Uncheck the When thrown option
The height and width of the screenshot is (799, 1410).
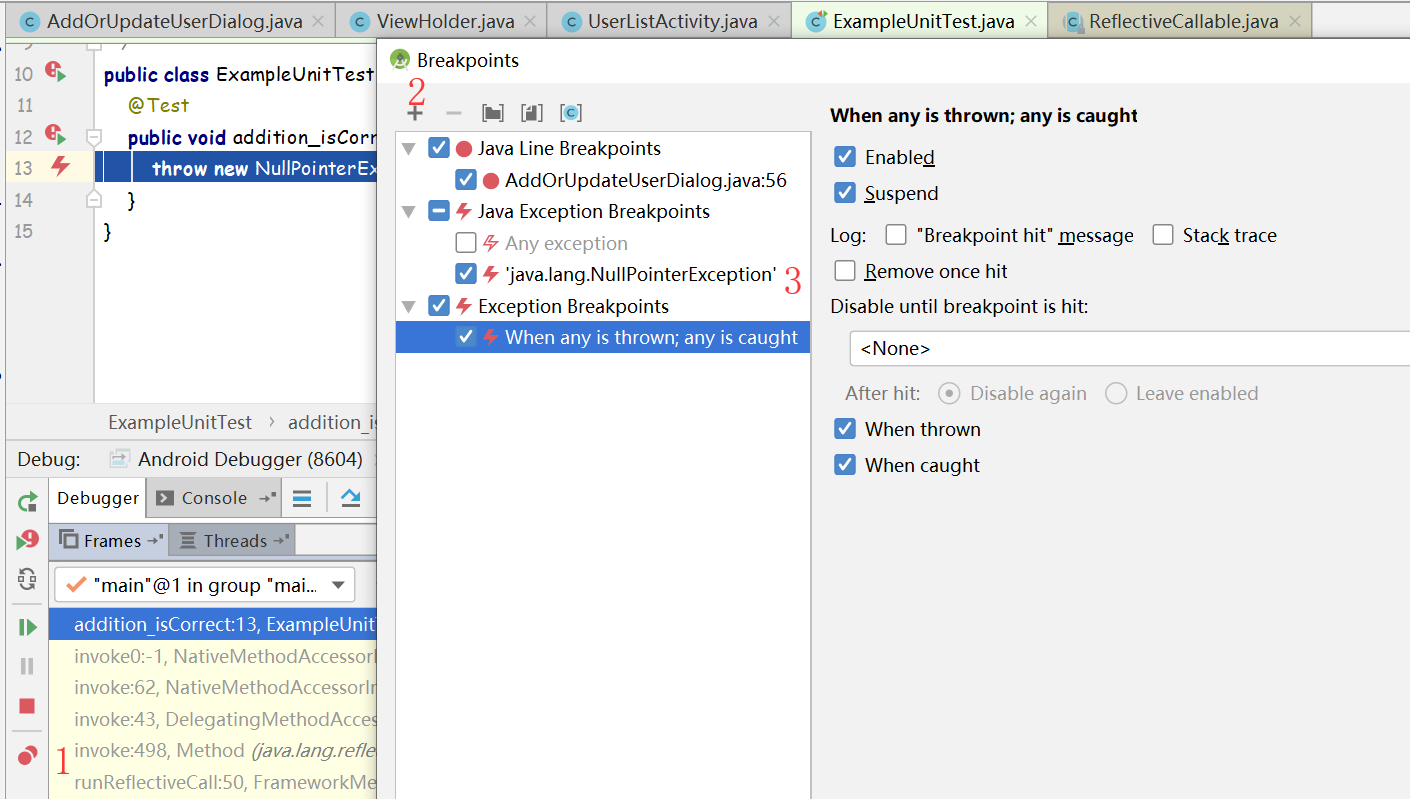click(x=845, y=429)
